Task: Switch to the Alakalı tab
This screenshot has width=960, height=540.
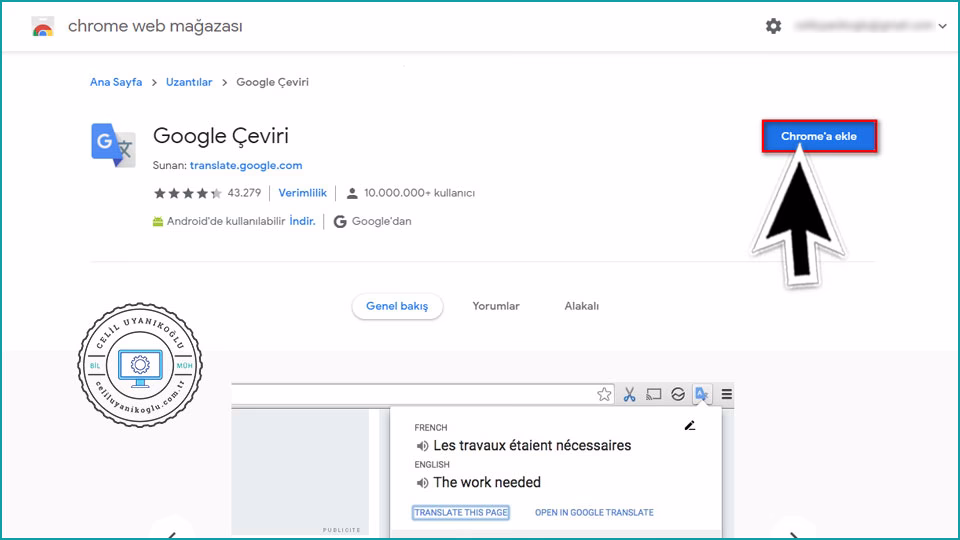Action: [581, 306]
